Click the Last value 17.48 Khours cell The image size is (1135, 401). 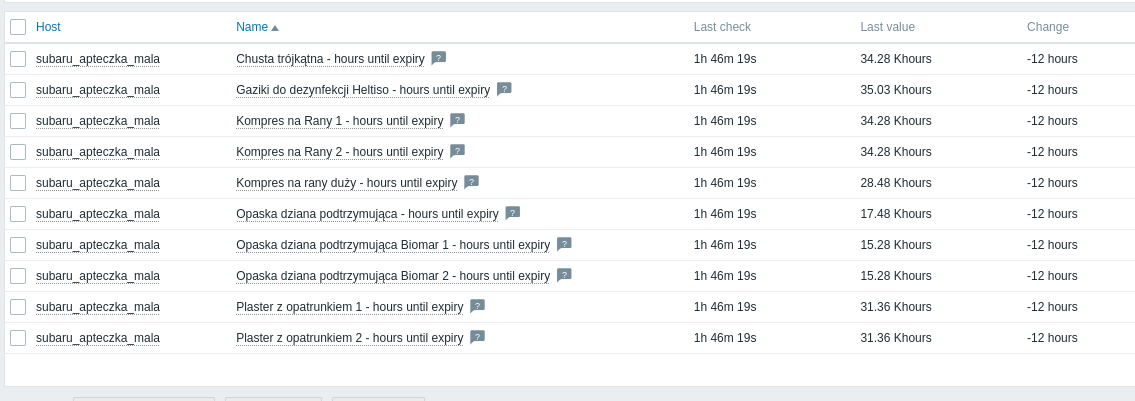[895, 214]
